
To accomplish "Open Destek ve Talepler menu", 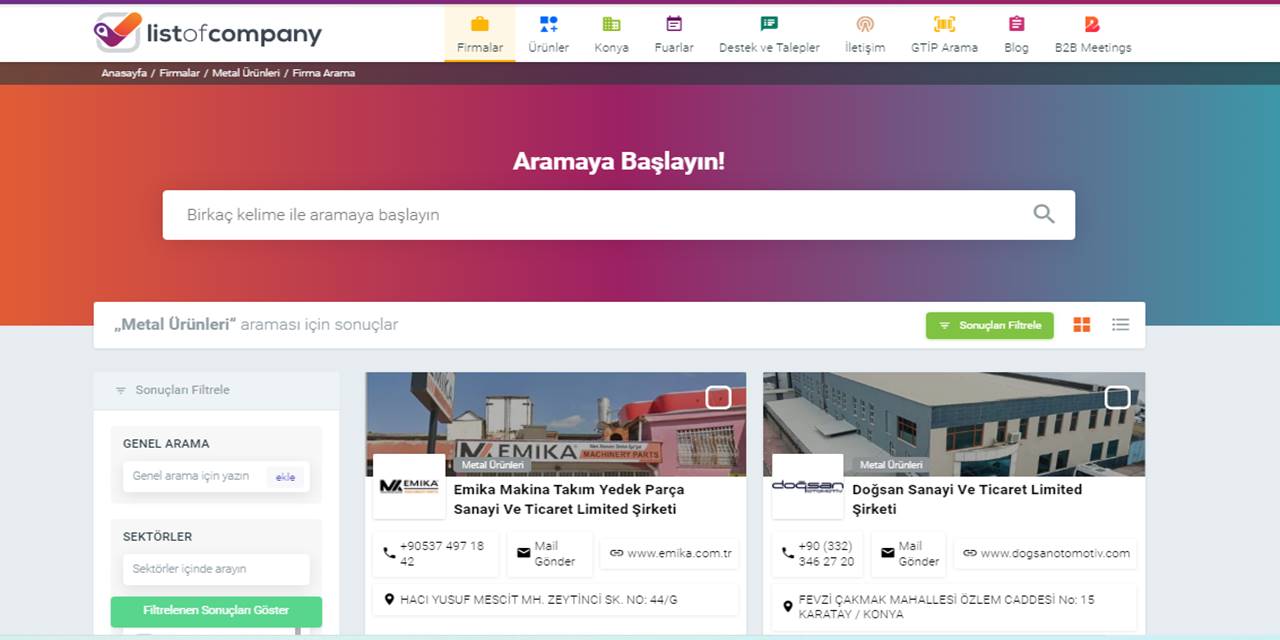I will [769, 34].
